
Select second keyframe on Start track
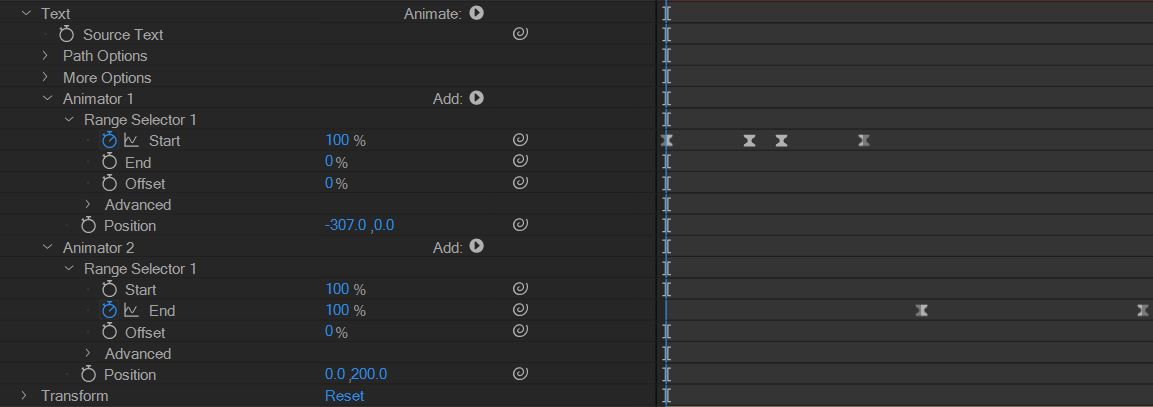tap(749, 140)
